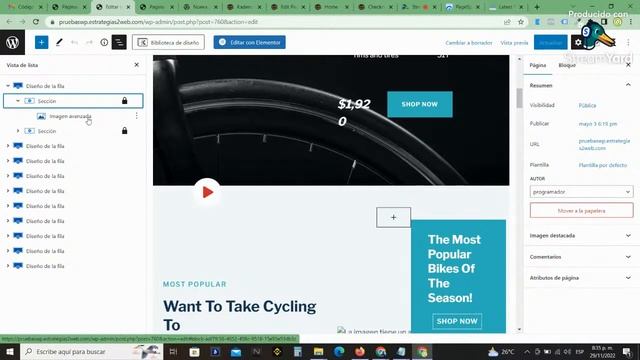Open Biblioteca de diseño
Image resolution: width=640 pixels, height=360 pixels.
click(x=168, y=42)
